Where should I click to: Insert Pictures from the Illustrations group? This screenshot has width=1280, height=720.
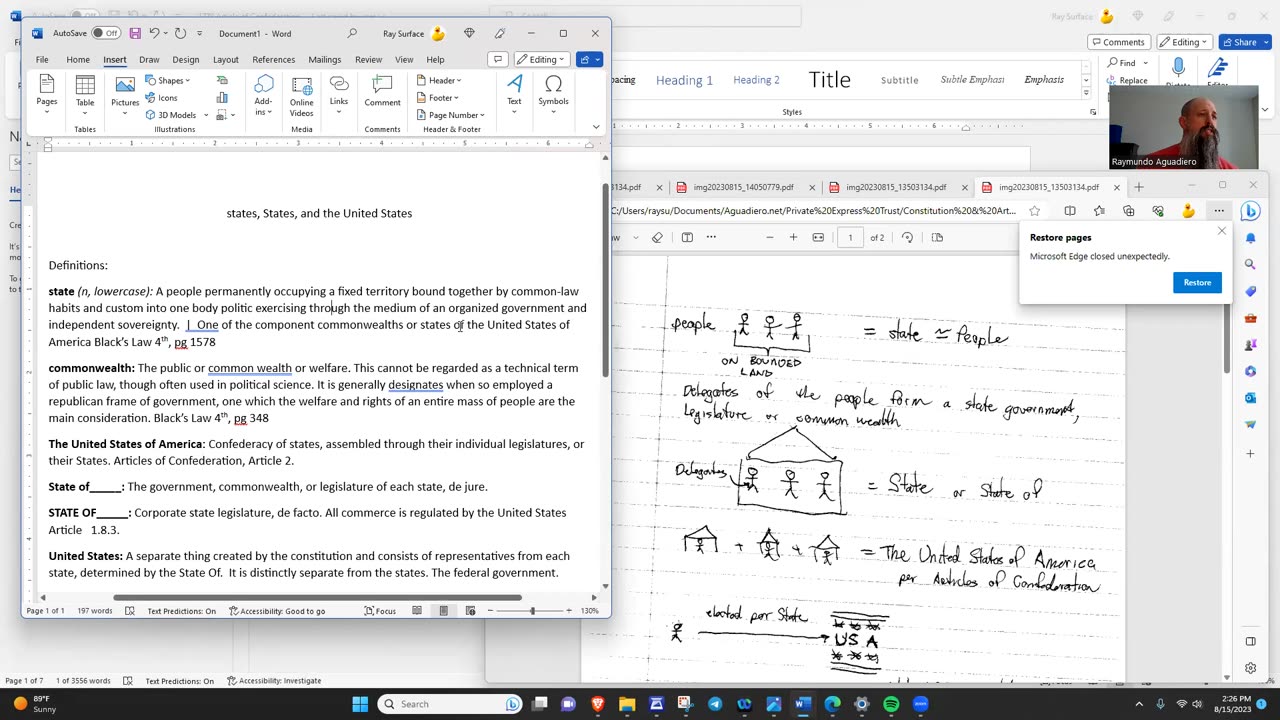click(x=125, y=93)
